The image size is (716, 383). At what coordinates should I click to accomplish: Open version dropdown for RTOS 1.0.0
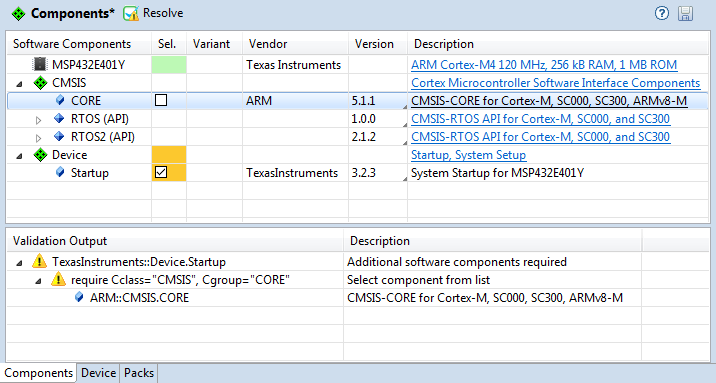tap(404, 125)
